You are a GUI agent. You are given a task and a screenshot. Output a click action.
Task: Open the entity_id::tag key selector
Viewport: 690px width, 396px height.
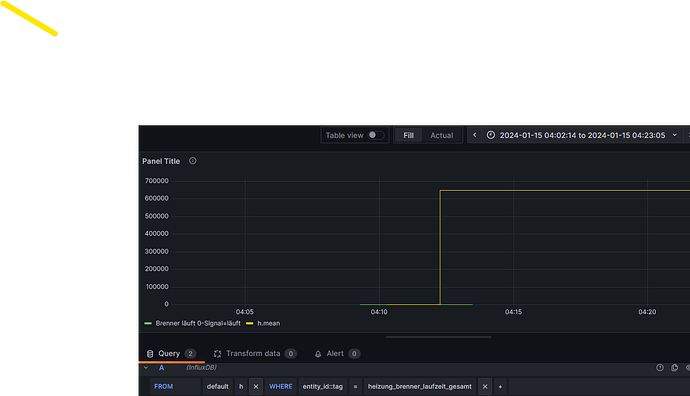click(323, 386)
